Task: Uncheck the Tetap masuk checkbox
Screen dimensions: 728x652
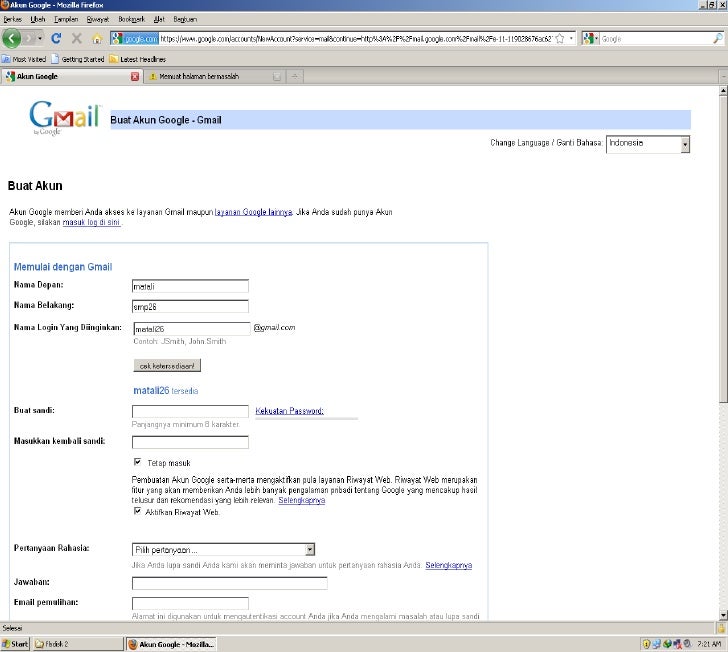Action: [137, 462]
